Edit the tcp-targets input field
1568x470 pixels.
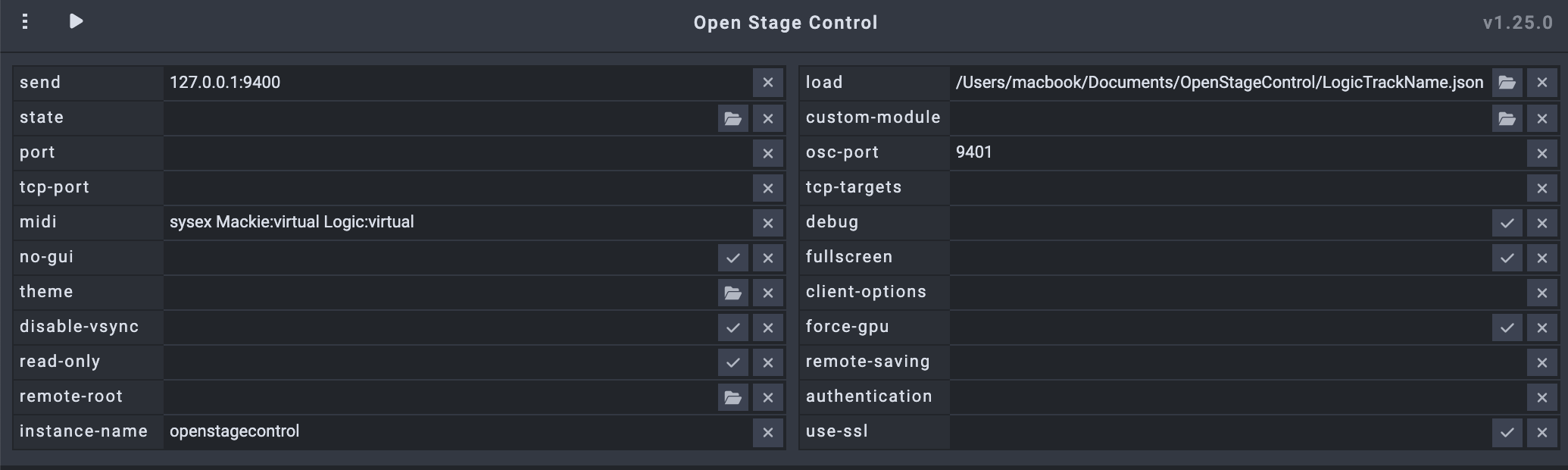point(1236,188)
